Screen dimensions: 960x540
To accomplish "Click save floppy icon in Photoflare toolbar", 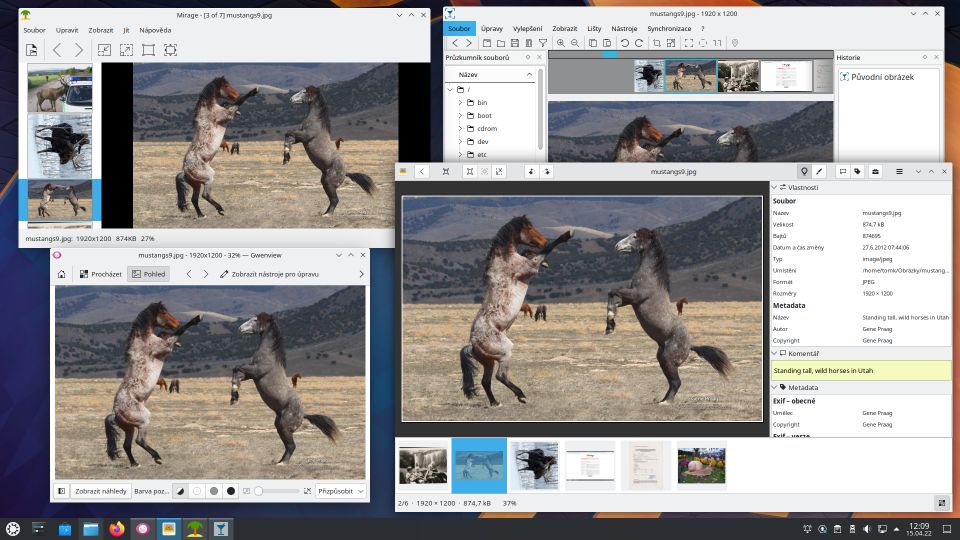I will pyautogui.click(x=515, y=43).
